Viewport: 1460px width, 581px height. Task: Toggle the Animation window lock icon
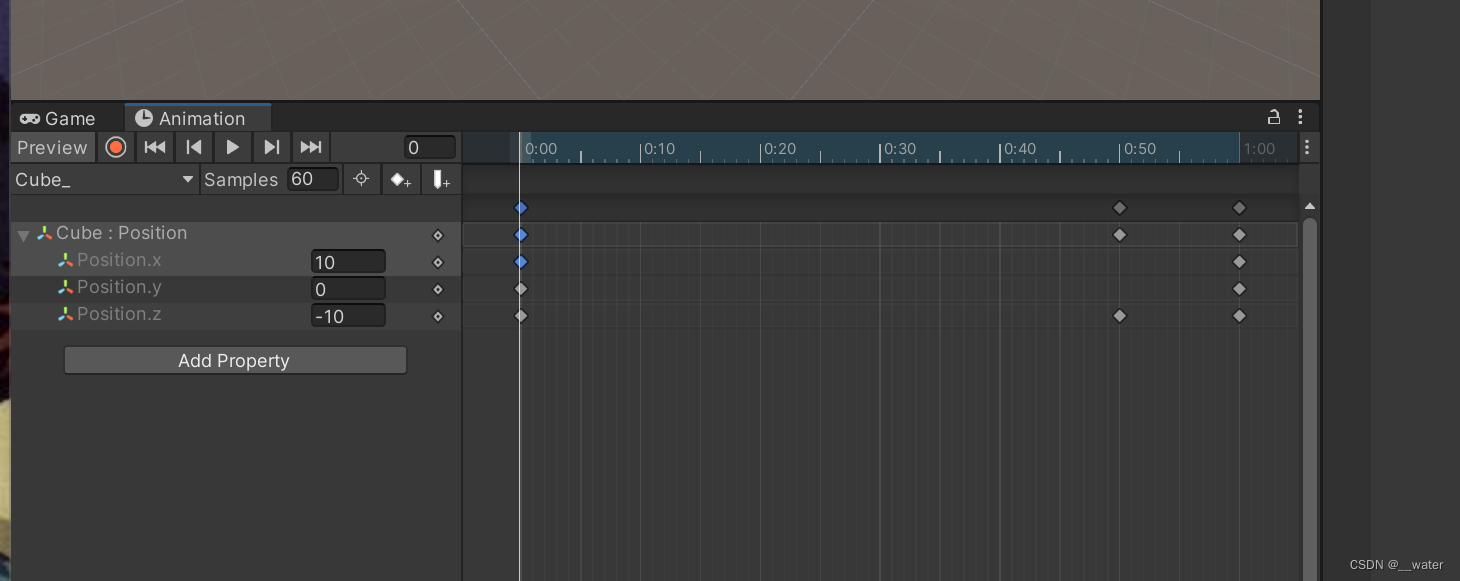click(1274, 117)
